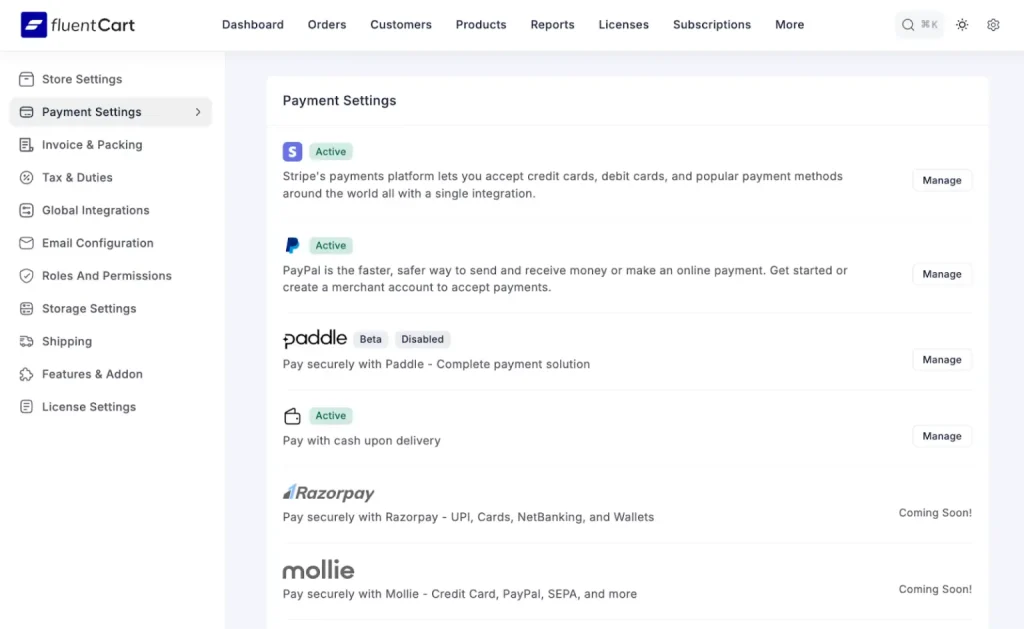Image resolution: width=1024 pixels, height=629 pixels.
Task: Toggle the light/dark theme sun icon
Action: pyautogui.click(x=962, y=24)
